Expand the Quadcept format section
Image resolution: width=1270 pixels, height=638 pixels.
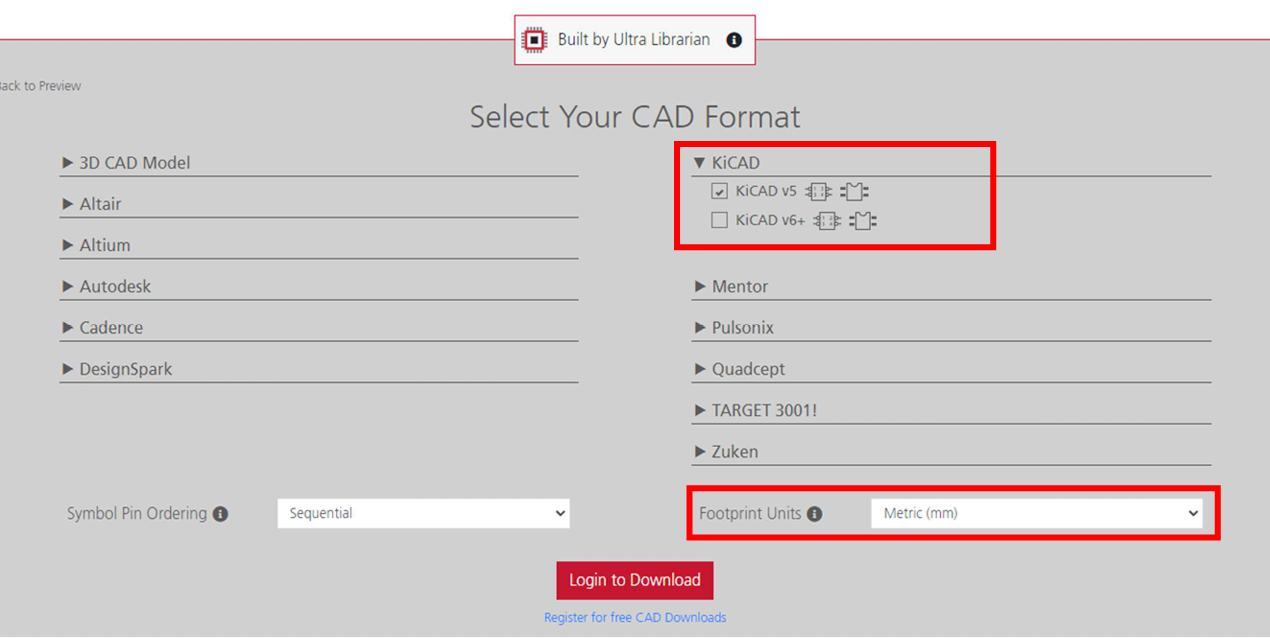click(951, 369)
